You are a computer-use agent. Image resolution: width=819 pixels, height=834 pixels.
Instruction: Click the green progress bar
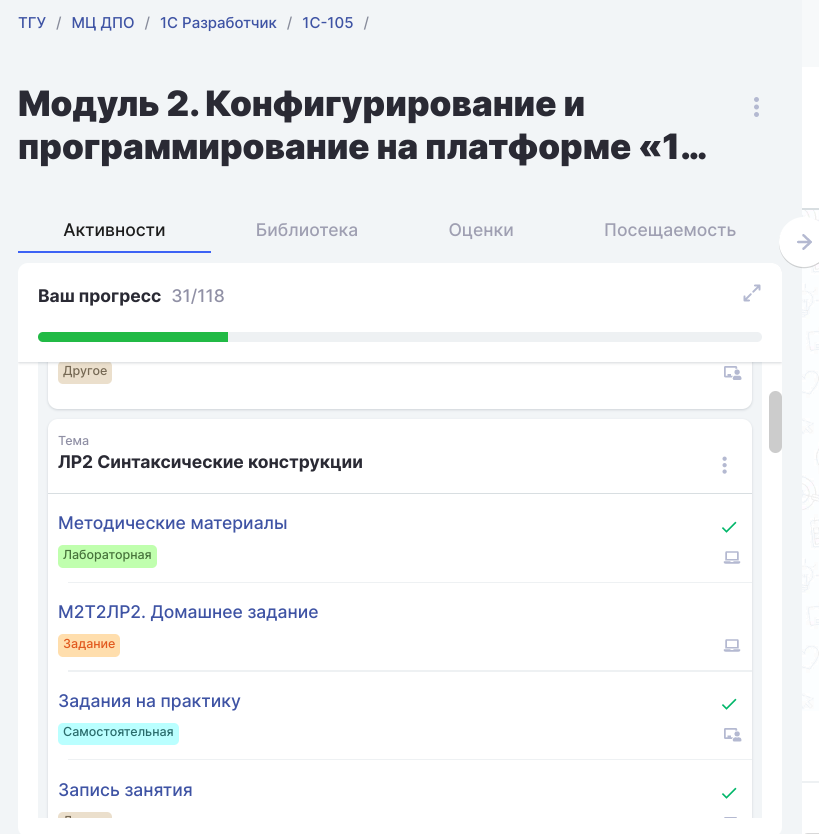pyautogui.click(x=133, y=337)
